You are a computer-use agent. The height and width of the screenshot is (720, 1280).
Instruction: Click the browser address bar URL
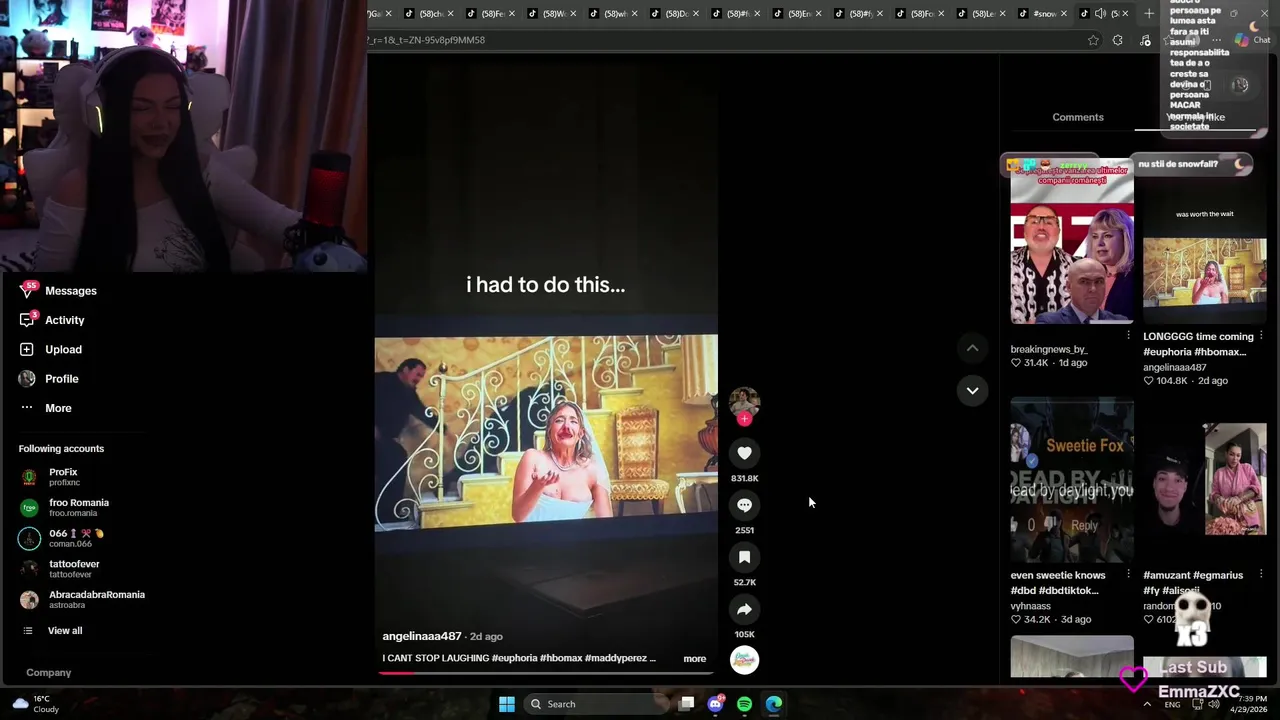pyautogui.click(x=426, y=40)
